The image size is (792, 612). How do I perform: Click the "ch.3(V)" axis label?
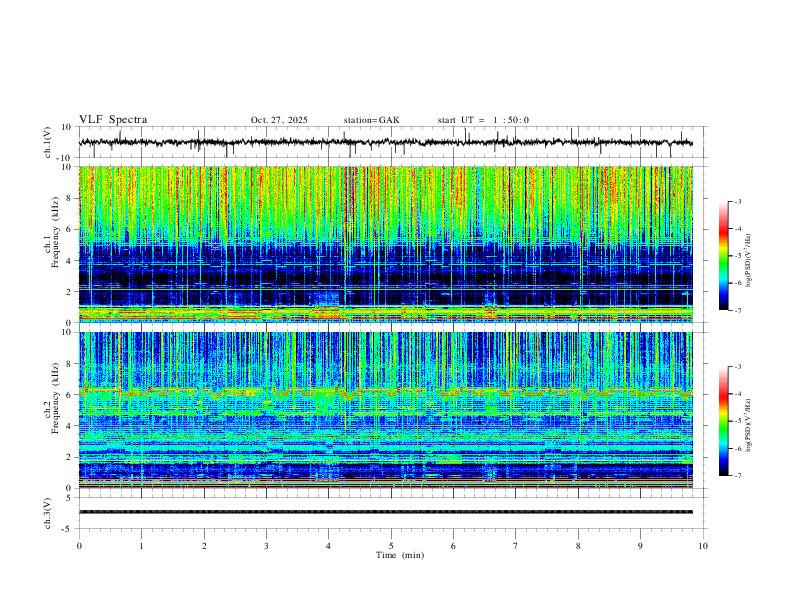48,513
